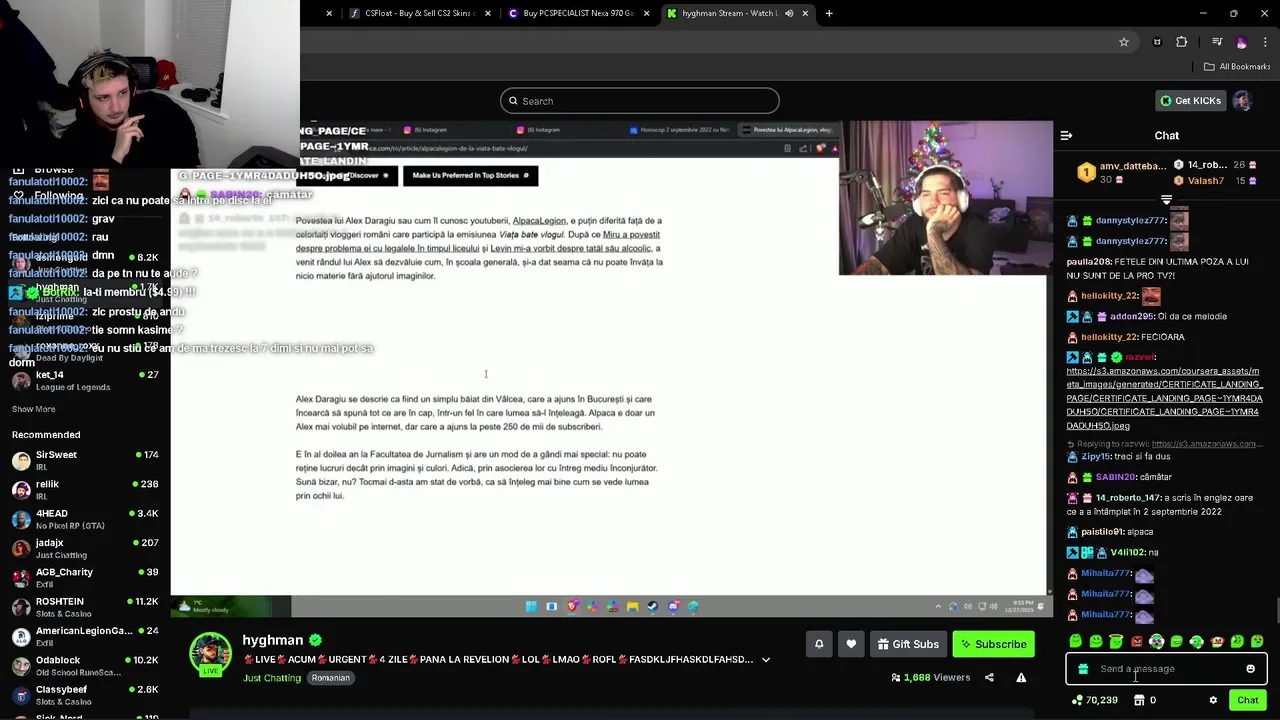Click the Gift Subs button
The height and width of the screenshot is (720, 1280).
[908, 644]
